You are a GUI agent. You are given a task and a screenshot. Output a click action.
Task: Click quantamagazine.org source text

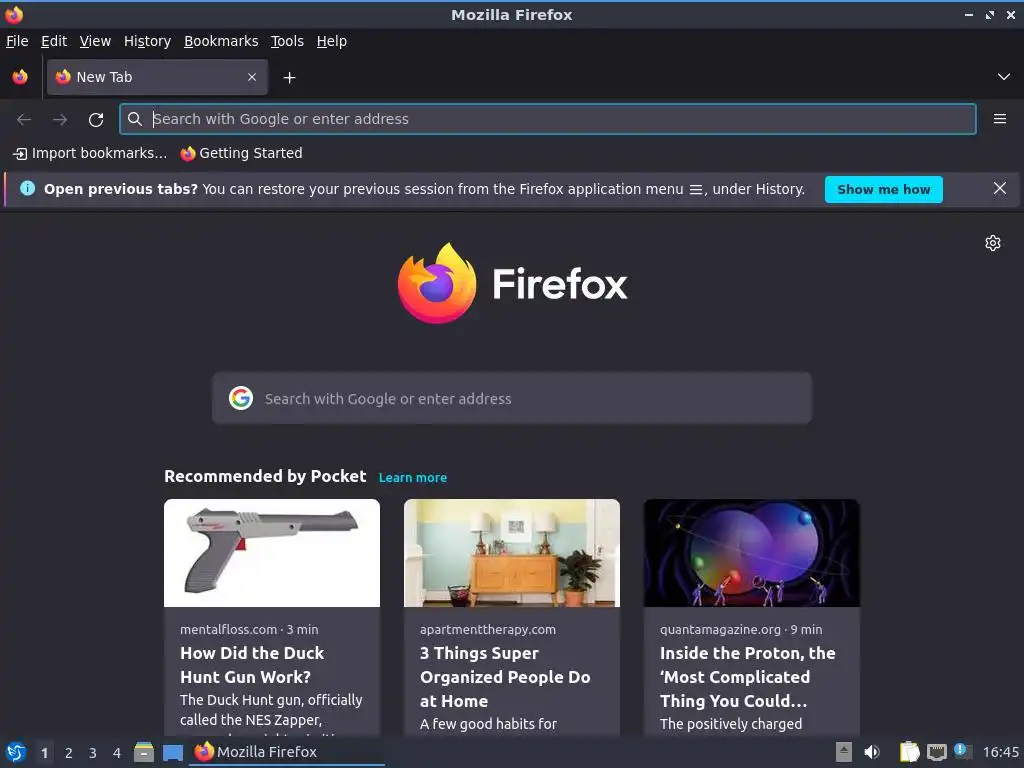pos(720,630)
